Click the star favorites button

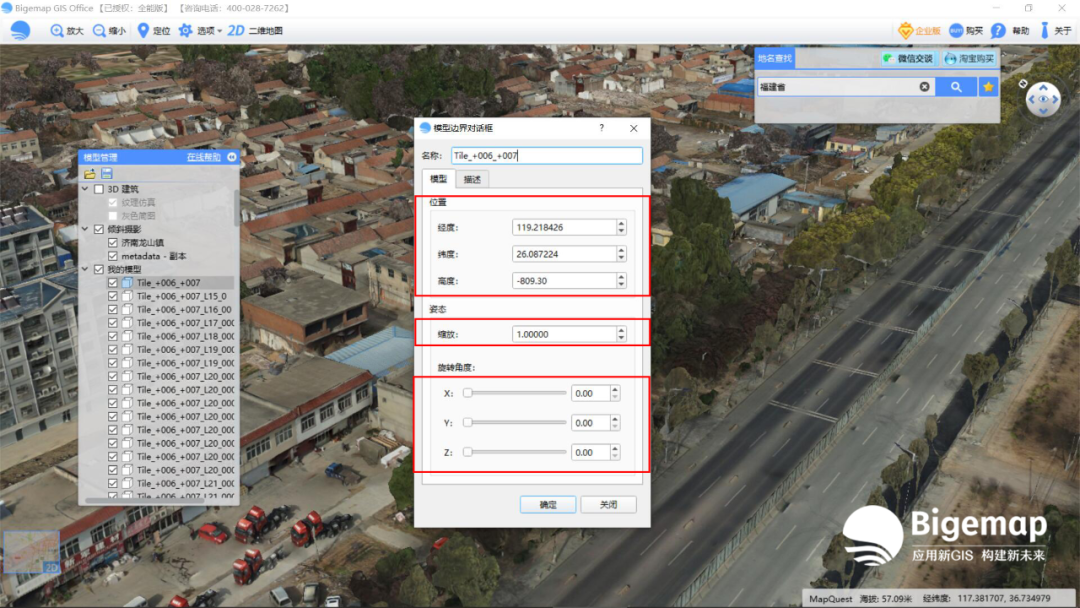988,87
